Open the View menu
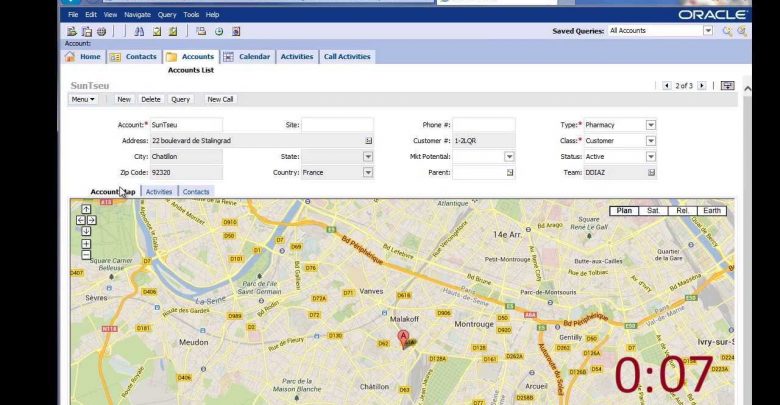780x405 pixels. point(110,15)
